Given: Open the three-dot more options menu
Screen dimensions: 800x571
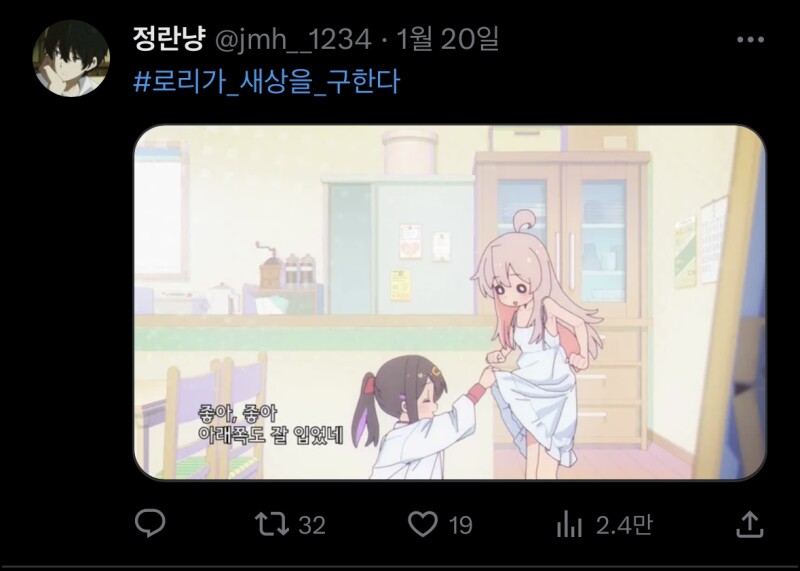Looking at the screenshot, I should pyautogui.click(x=750, y=40).
